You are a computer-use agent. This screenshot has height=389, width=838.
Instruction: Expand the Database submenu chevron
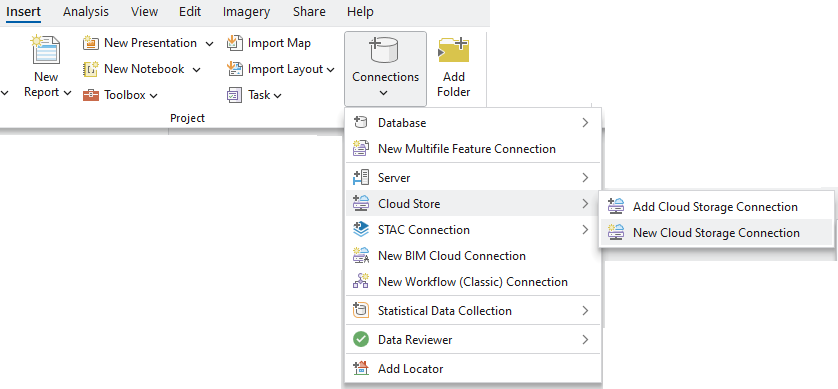[x=586, y=122]
